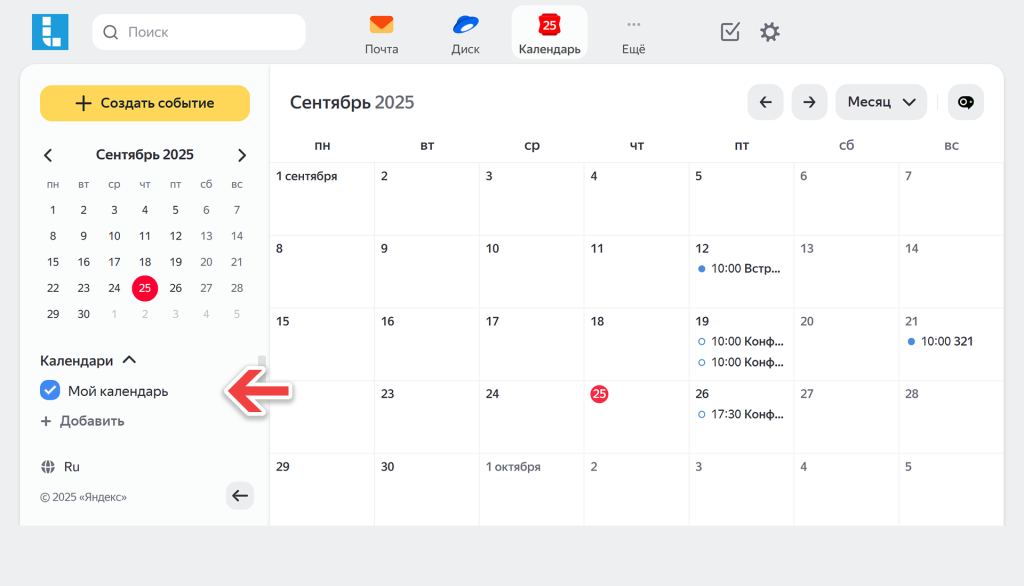This screenshot has height=586, width=1024.
Task: Open the Месяц view dropdown
Action: [x=881, y=102]
